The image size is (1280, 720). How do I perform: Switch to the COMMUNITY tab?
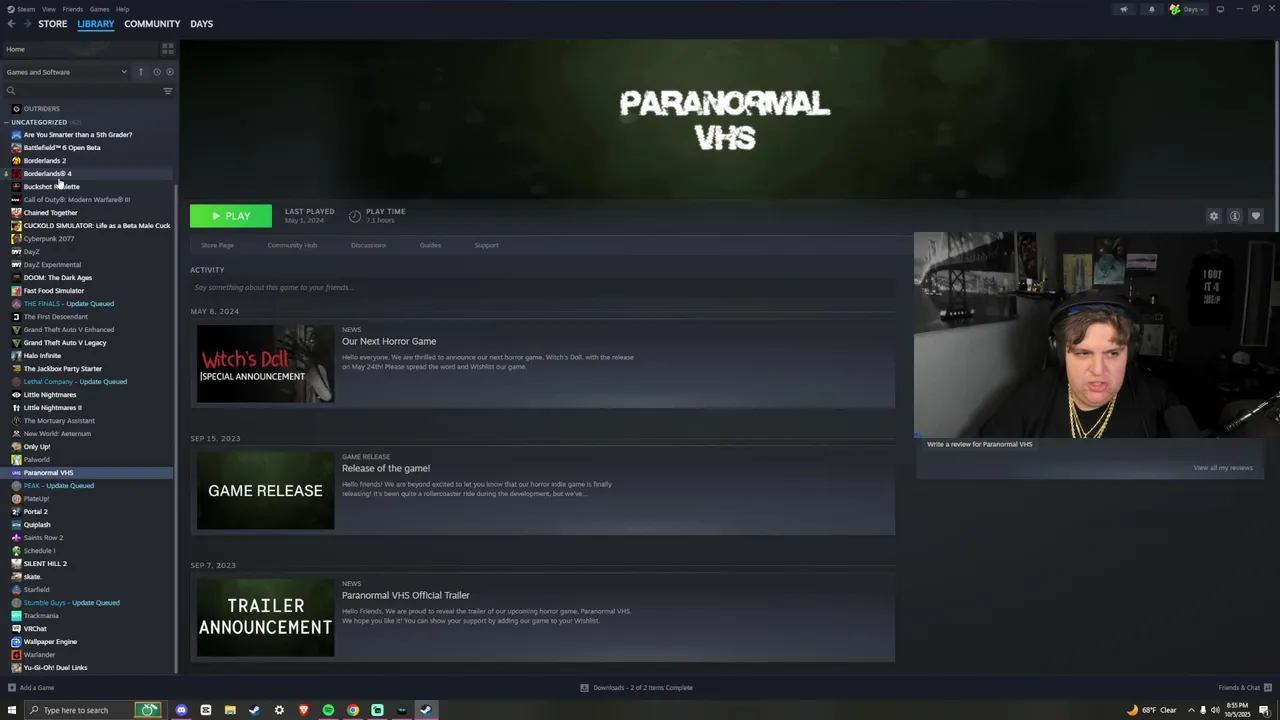[152, 24]
